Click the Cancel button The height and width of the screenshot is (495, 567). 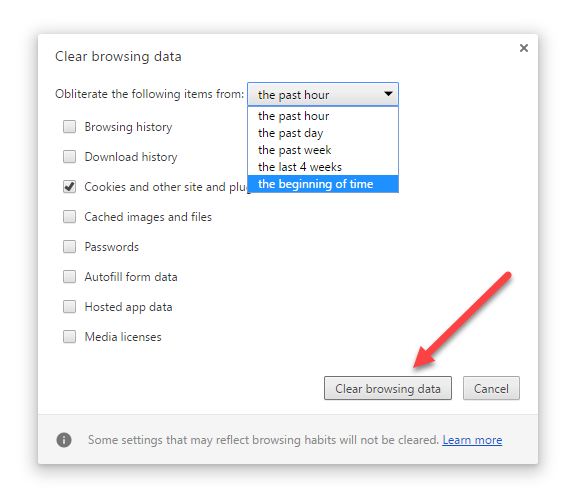pos(491,388)
